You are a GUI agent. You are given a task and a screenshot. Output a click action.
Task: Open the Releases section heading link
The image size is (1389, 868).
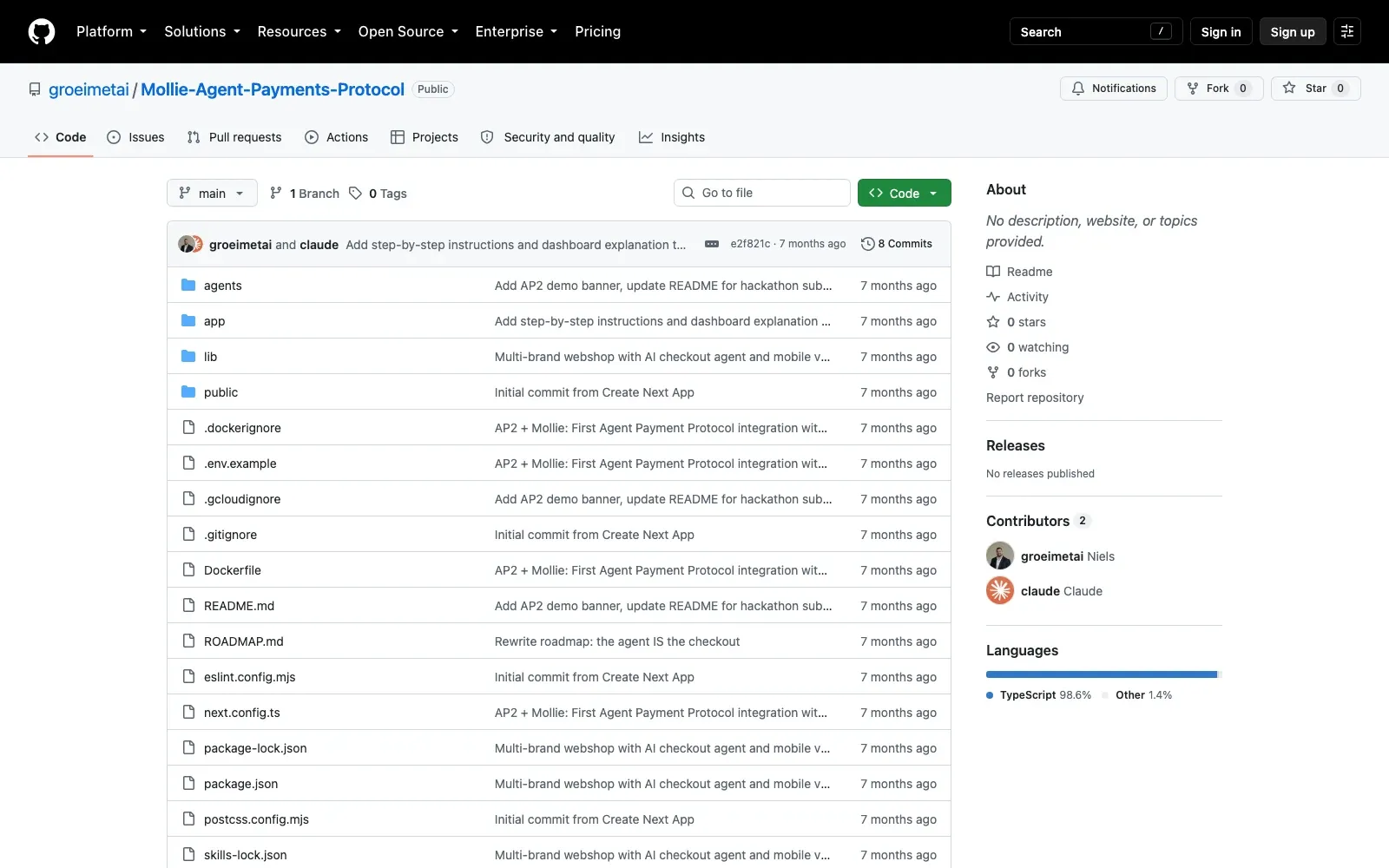pyautogui.click(x=1016, y=445)
